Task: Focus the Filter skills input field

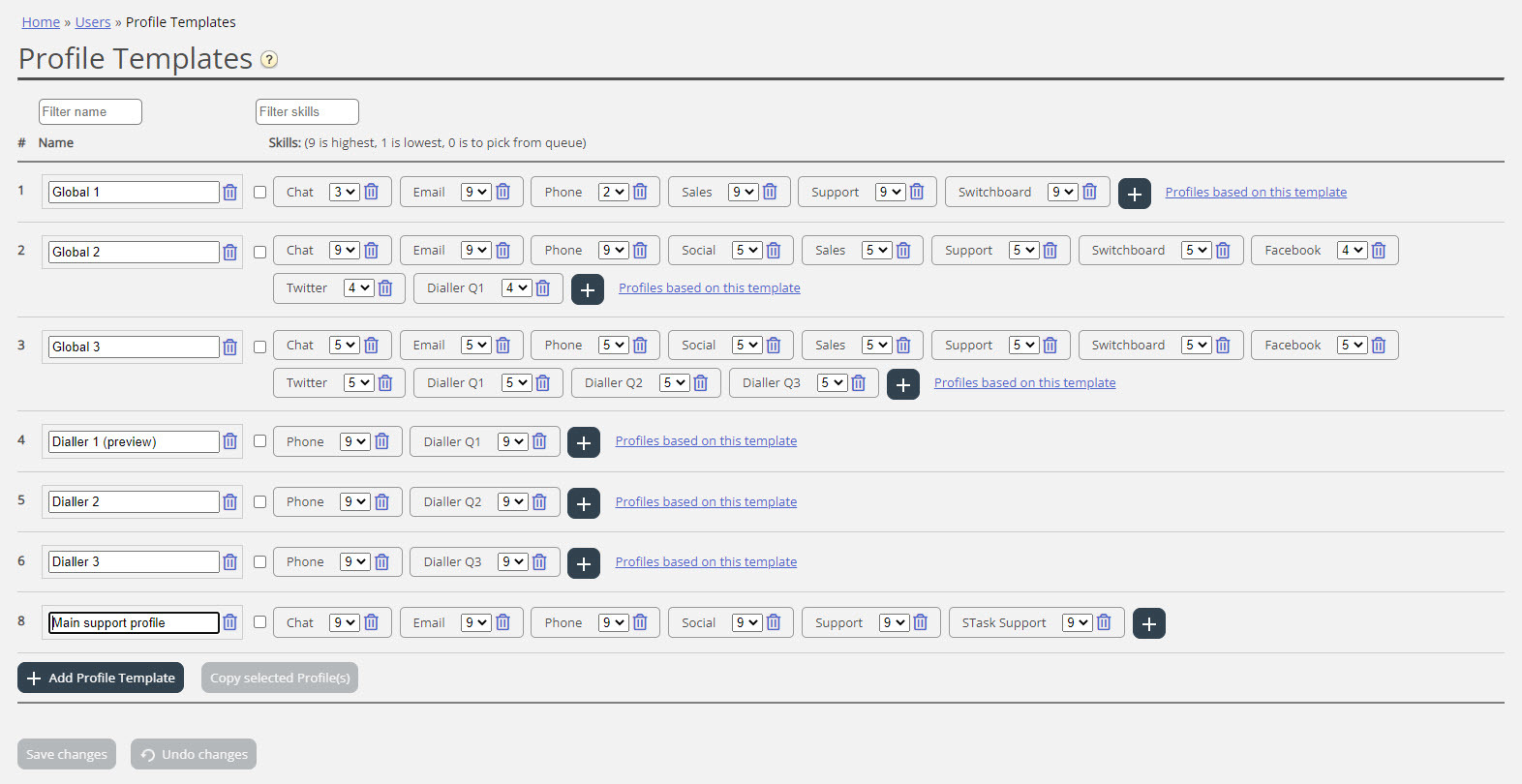Action: point(307,112)
